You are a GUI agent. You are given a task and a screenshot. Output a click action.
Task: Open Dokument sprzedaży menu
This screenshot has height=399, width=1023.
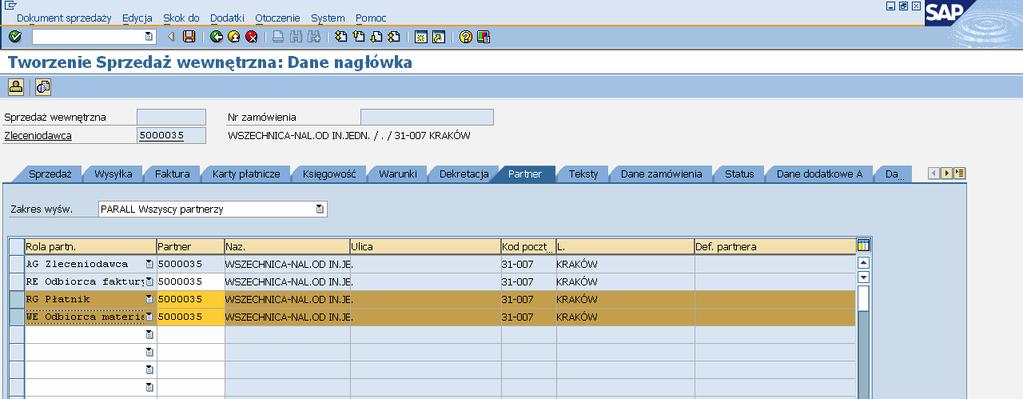[64, 18]
